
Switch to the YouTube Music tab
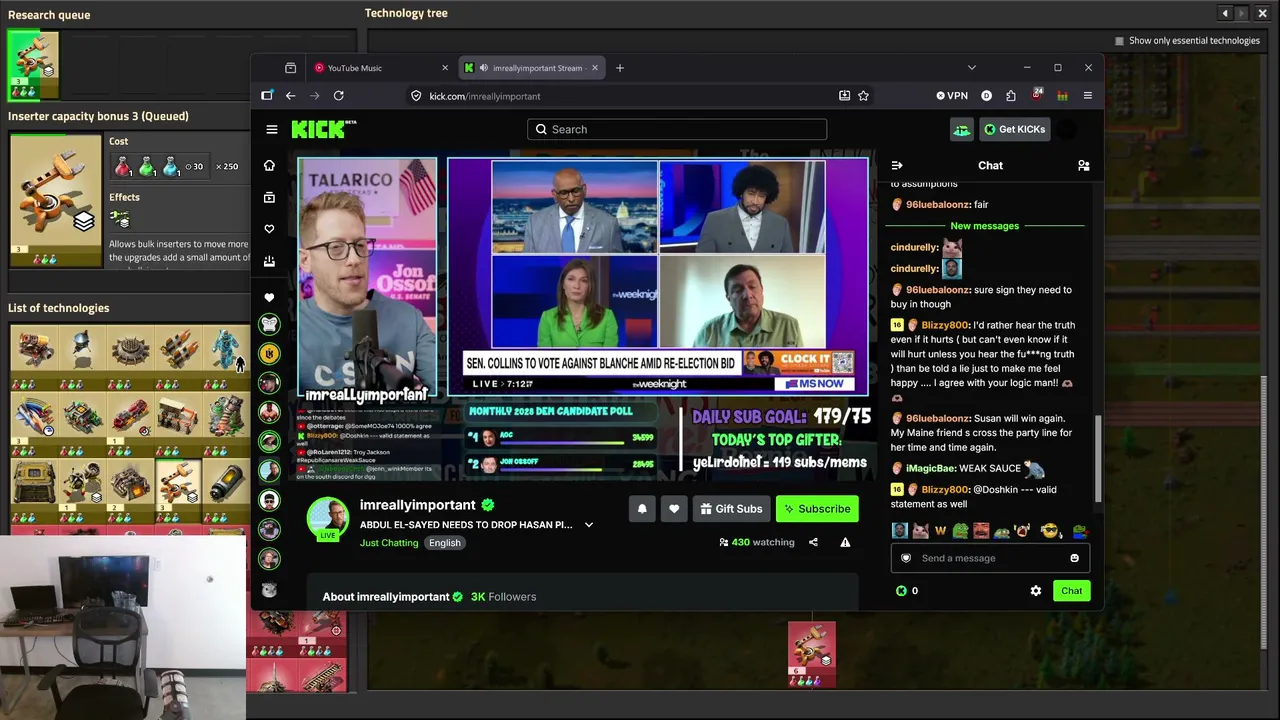[x=378, y=68]
